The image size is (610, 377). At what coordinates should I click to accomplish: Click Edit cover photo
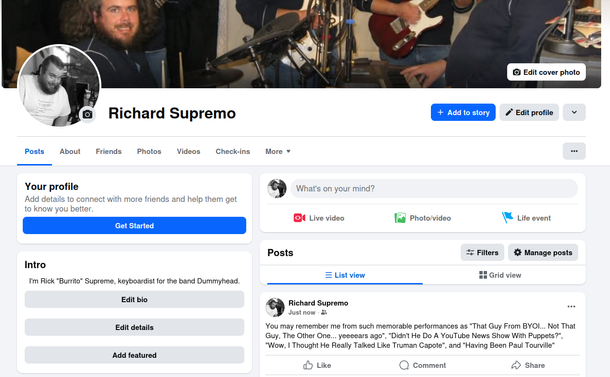pos(546,72)
